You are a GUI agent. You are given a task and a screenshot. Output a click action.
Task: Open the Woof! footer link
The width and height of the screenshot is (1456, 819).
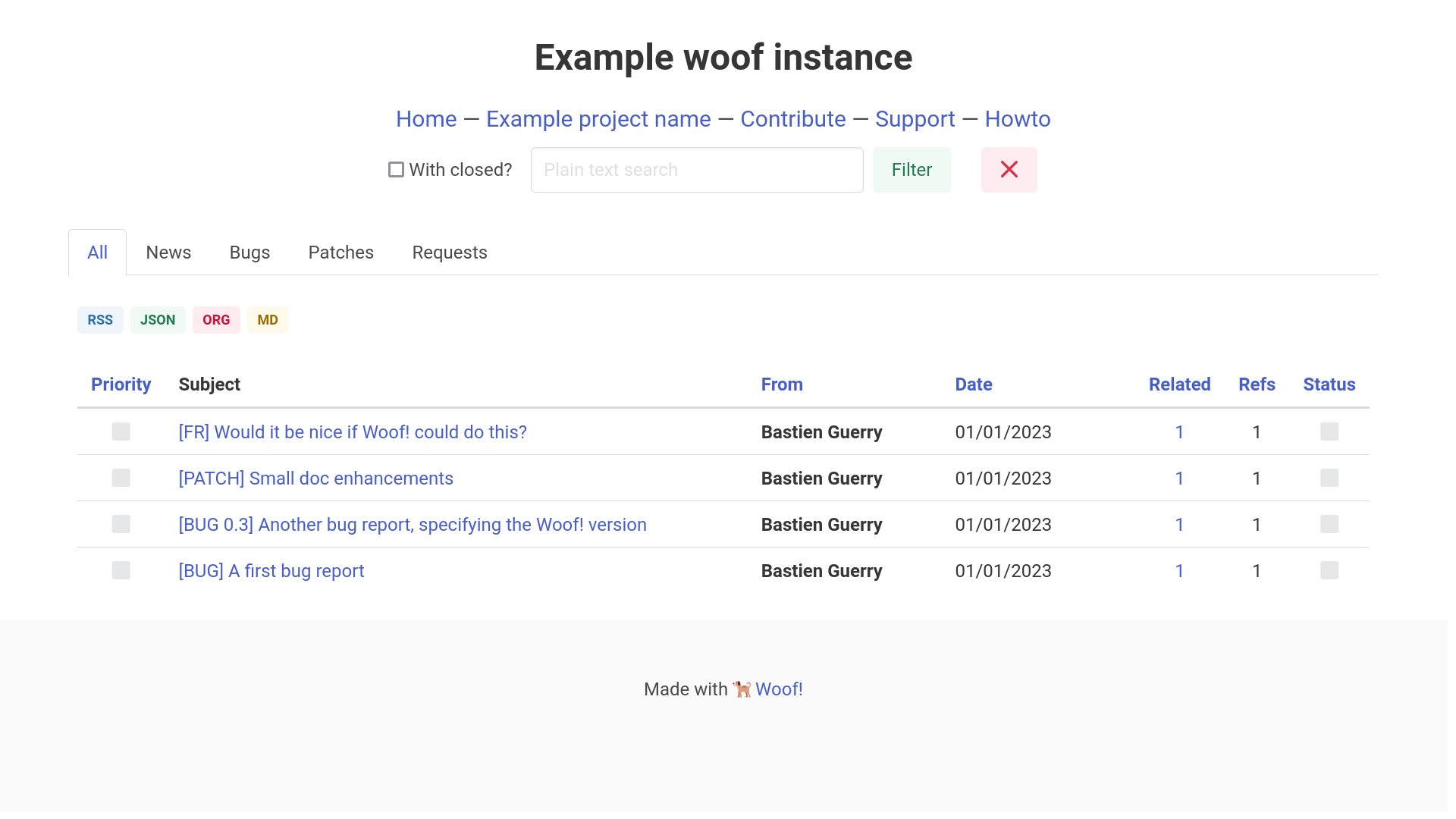click(x=779, y=689)
